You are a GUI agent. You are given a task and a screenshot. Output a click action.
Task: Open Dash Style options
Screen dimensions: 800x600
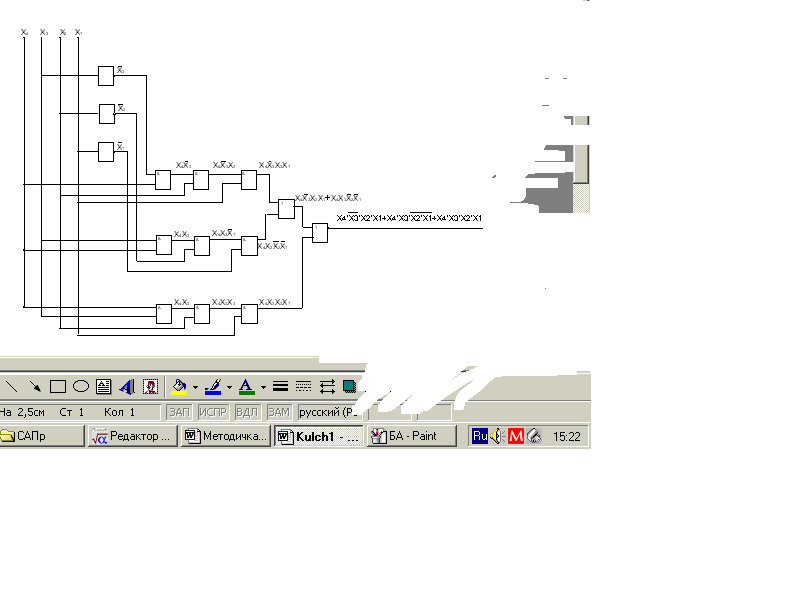point(304,387)
